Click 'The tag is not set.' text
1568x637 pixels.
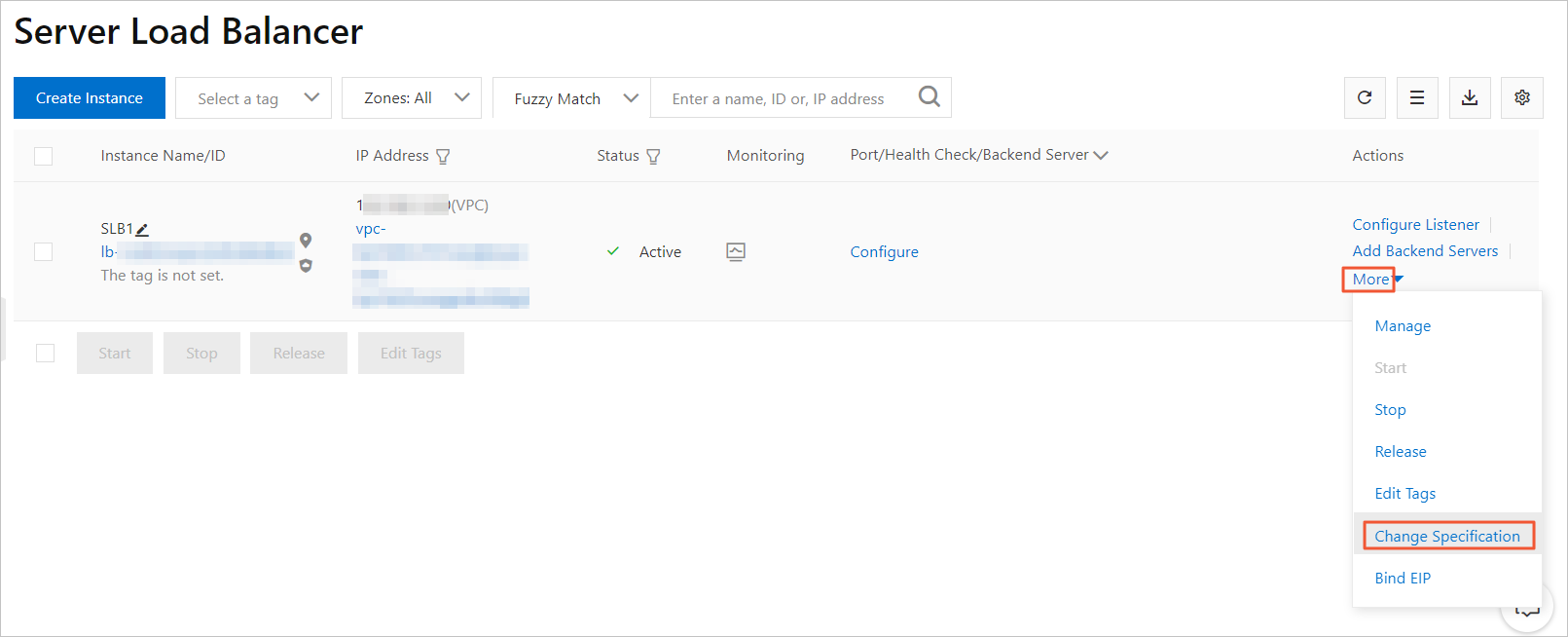pyautogui.click(x=162, y=276)
